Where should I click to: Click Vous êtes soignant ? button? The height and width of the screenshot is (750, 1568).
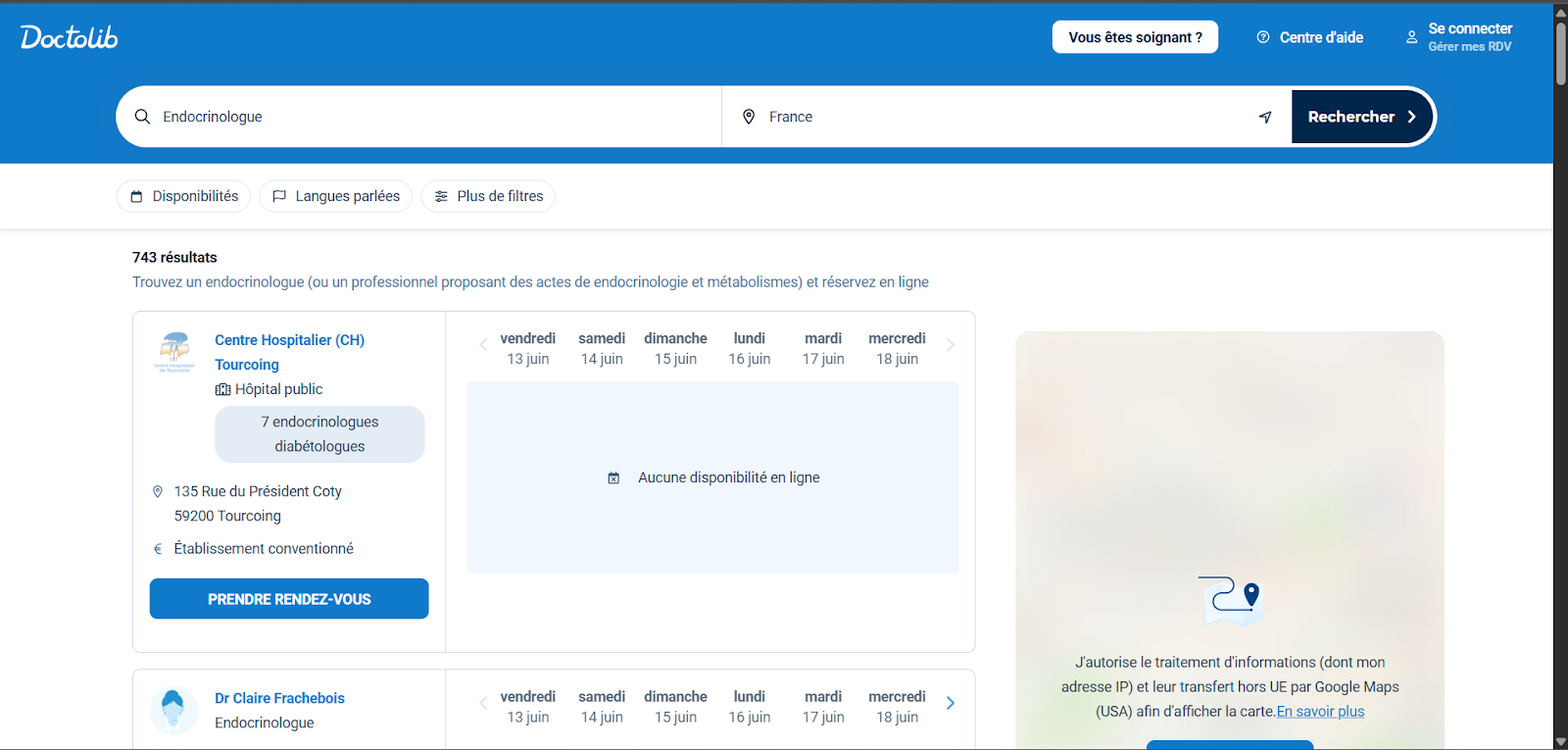click(x=1135, y=37)
